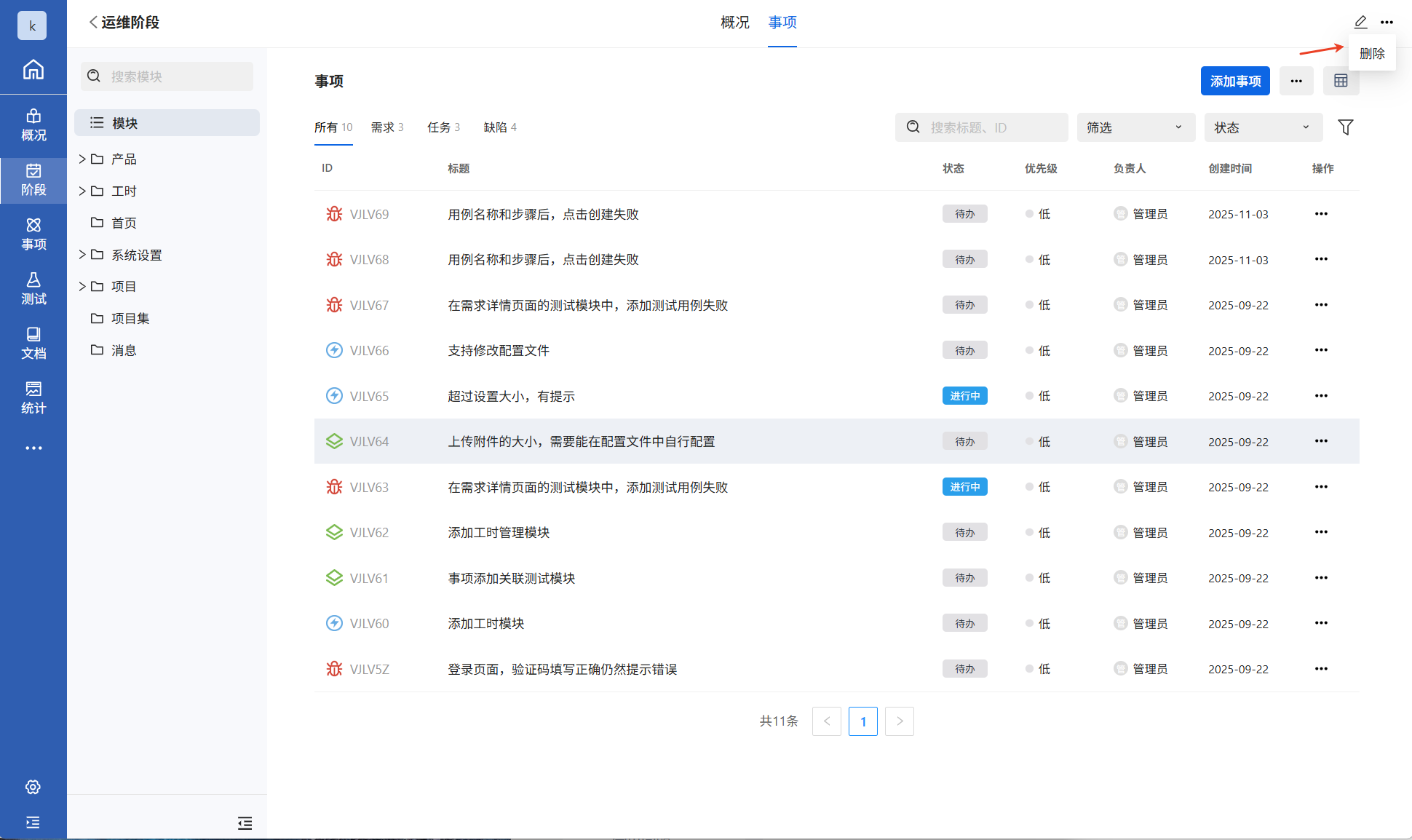
Task: Click the funnel filter icon
Action: 1345,127
